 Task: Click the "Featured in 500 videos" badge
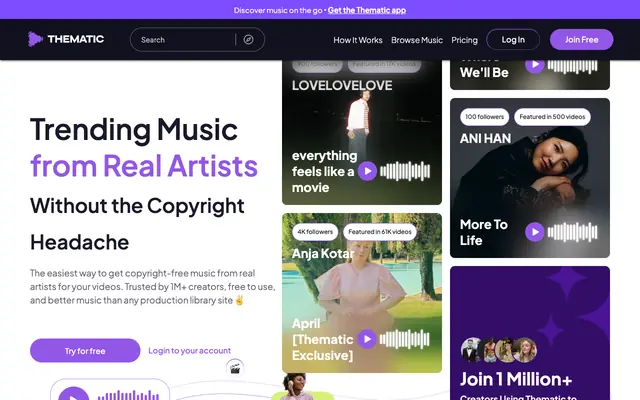click(x=552, y=117)
